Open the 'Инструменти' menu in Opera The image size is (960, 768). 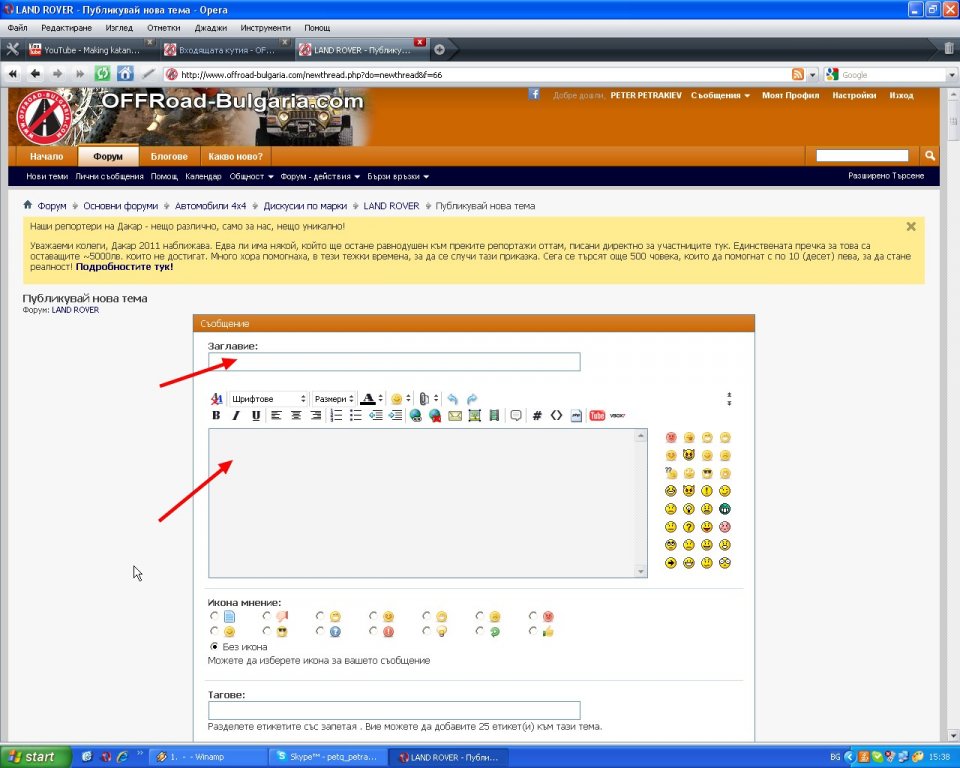point(265,28)
